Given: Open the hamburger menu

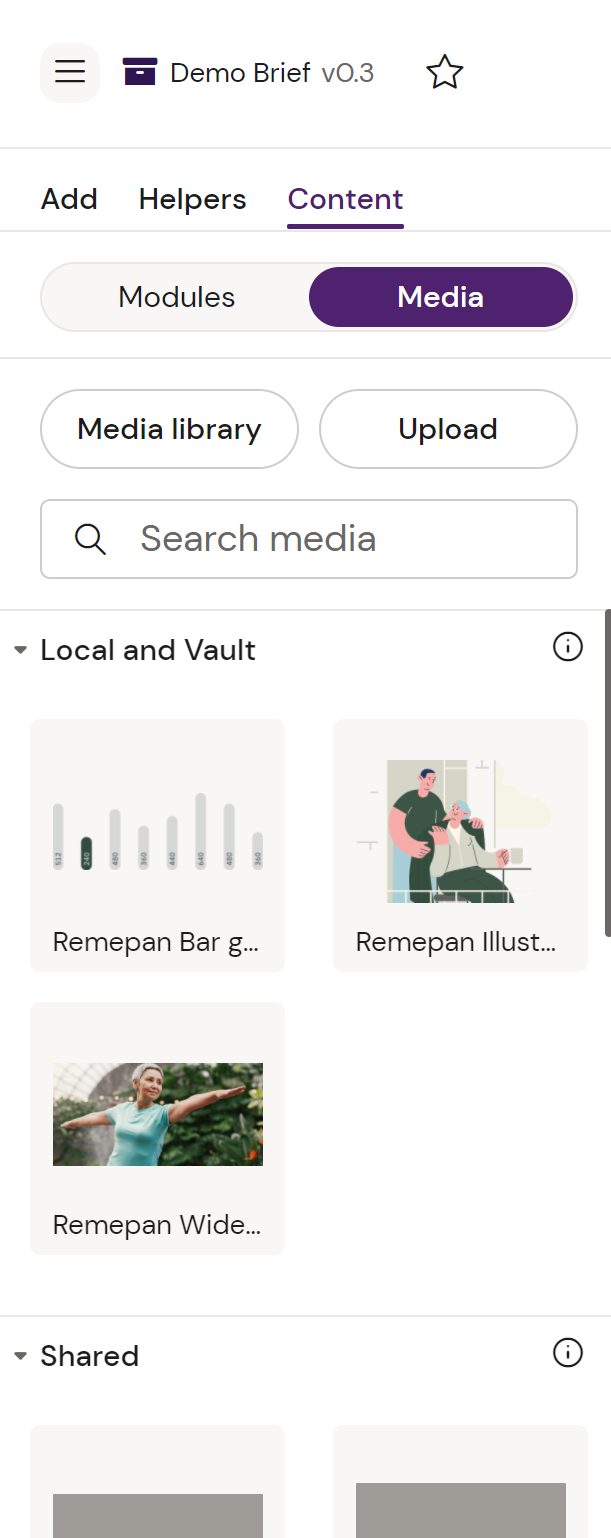Looking at the screenshot, I should pyautogui.click(x=70, y=73).
